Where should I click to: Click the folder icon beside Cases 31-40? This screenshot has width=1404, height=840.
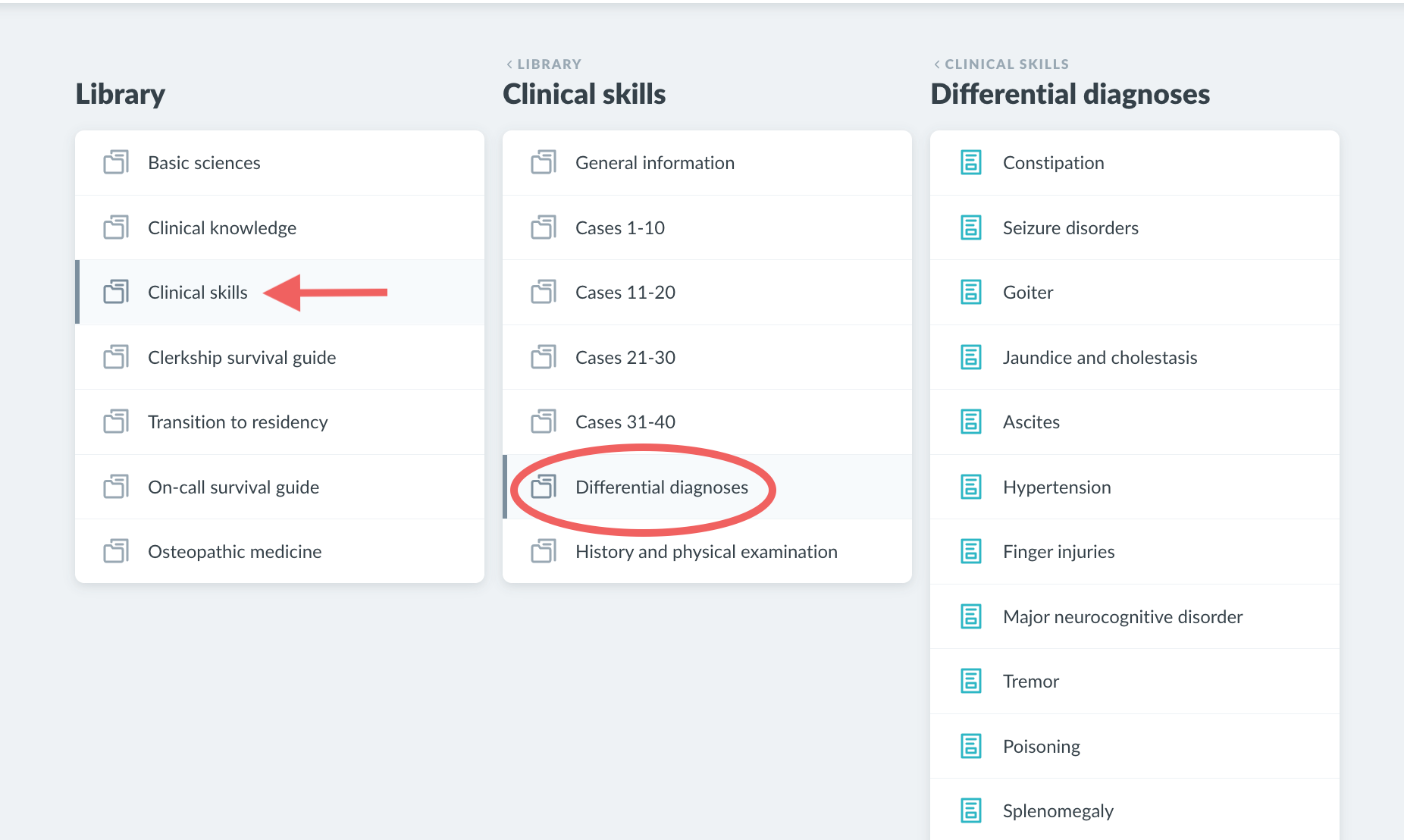[544, 422]
